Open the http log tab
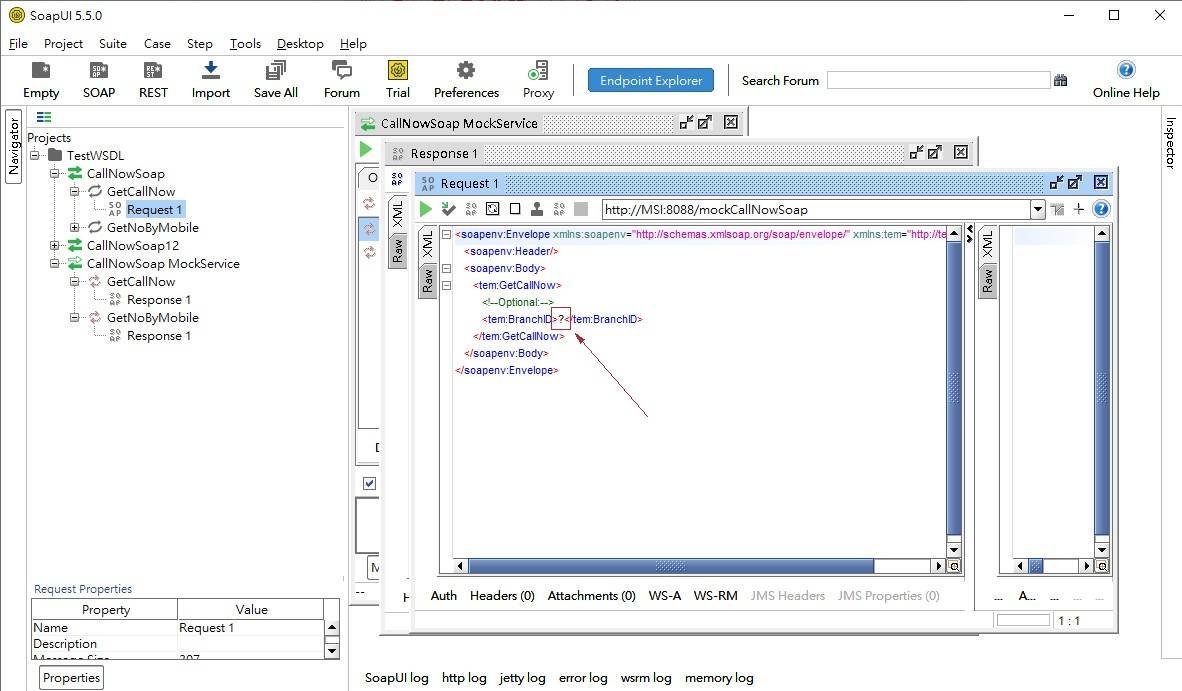 pos(464,677)
